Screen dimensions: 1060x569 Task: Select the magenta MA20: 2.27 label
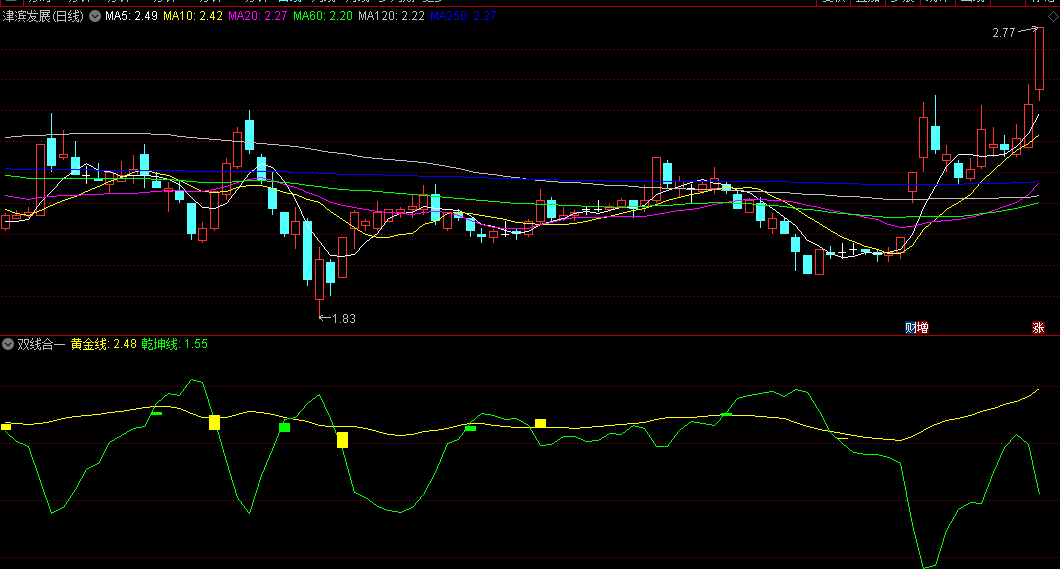click(x=258, y=16)
